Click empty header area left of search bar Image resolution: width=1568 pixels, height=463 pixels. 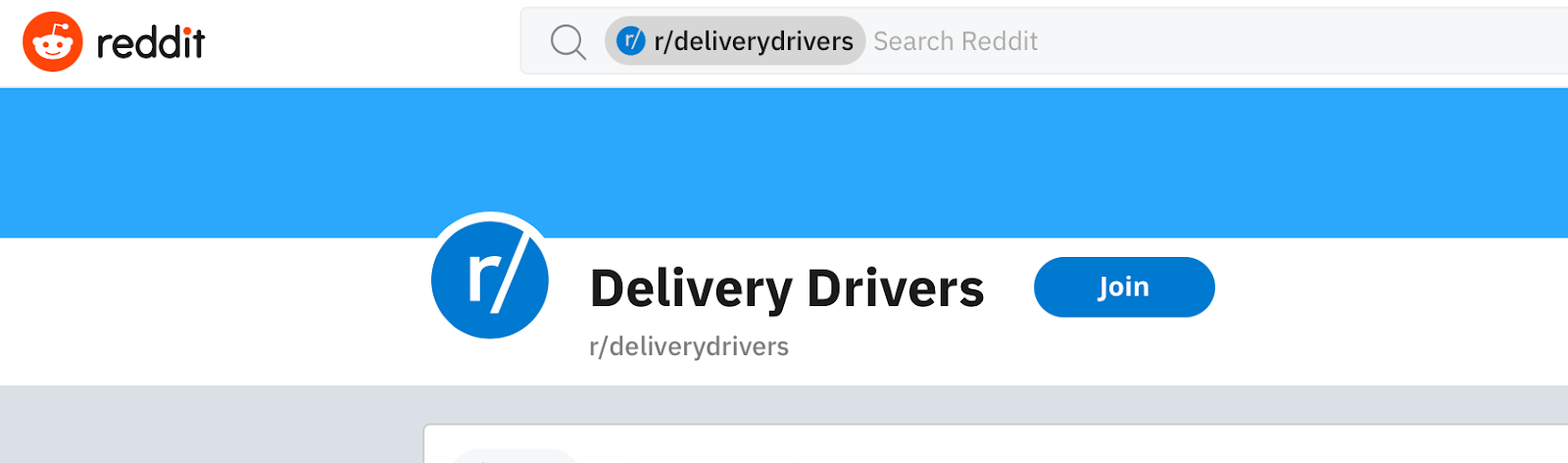(363, 43)
